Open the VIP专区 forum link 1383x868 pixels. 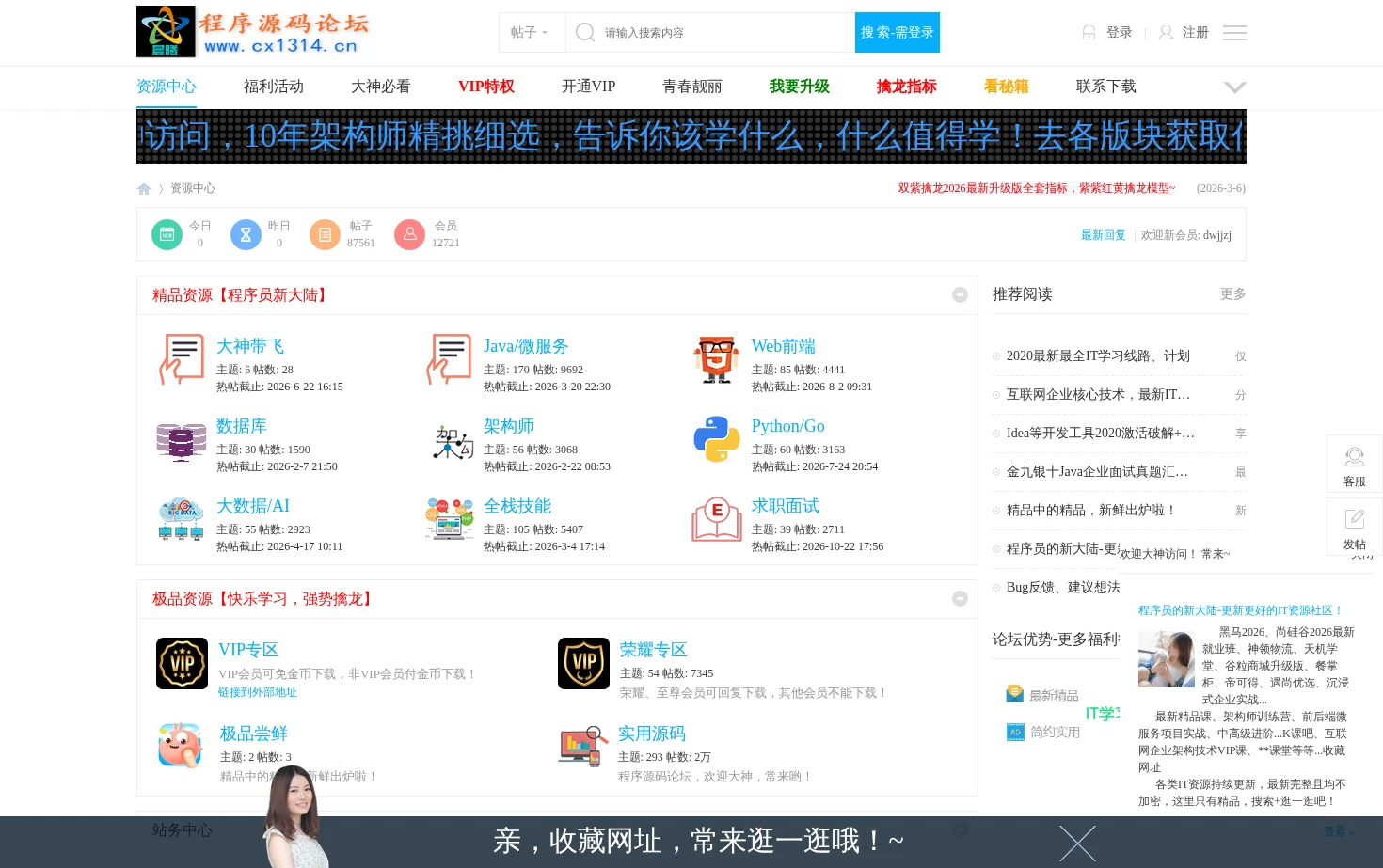click(x=248, y=650)
